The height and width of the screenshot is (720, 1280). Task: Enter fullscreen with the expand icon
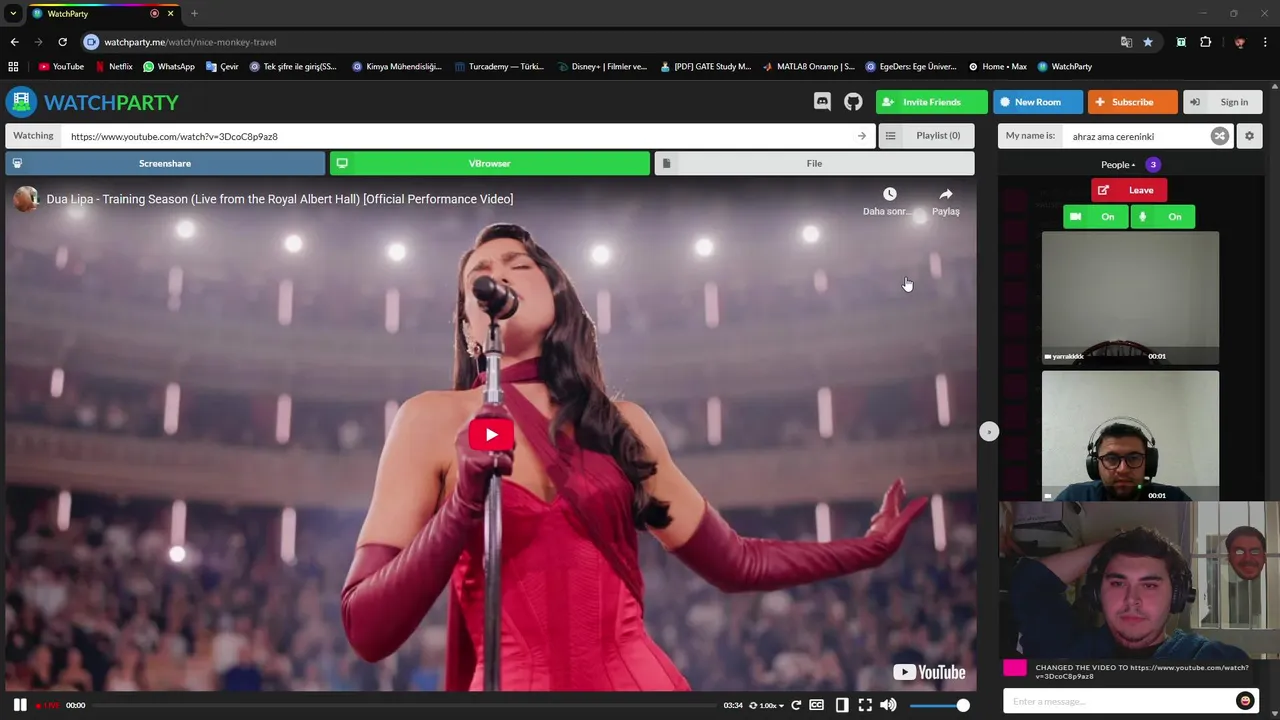[865, 705]
